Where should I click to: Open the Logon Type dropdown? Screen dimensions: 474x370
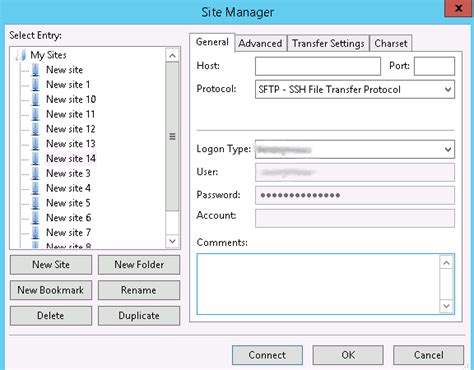click(x=355, y=149)
